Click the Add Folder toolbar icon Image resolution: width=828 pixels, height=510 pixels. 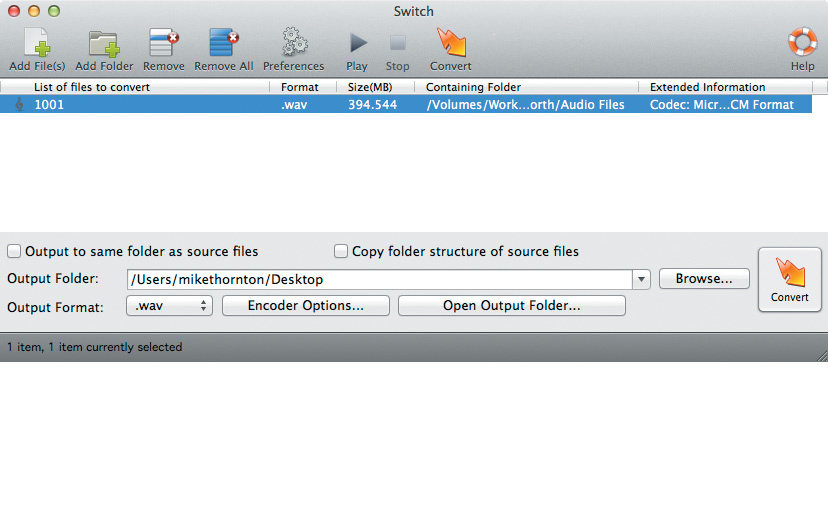point(104,43)
